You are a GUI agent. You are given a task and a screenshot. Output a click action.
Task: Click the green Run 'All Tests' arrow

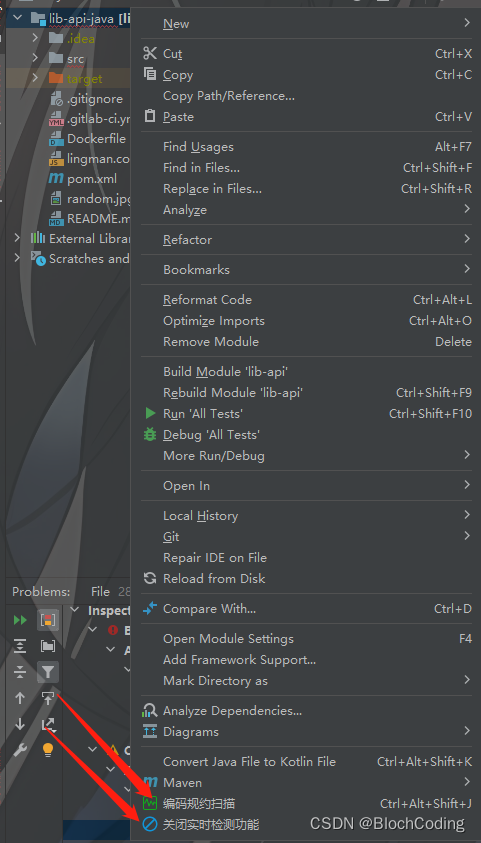click(150, 413)
